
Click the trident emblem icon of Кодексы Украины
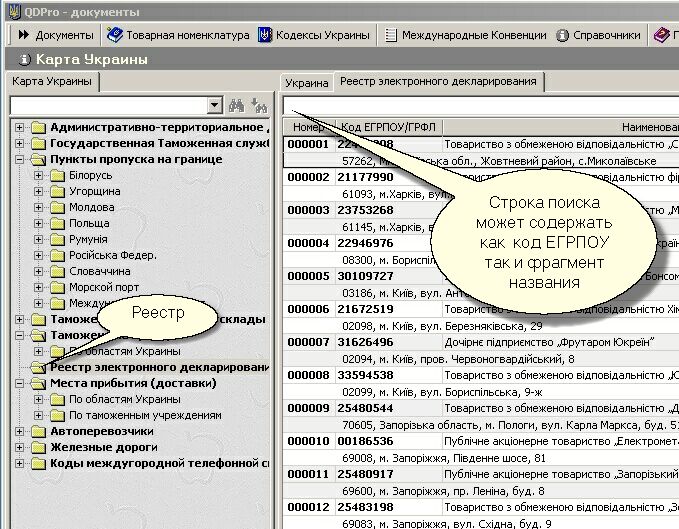265,35
